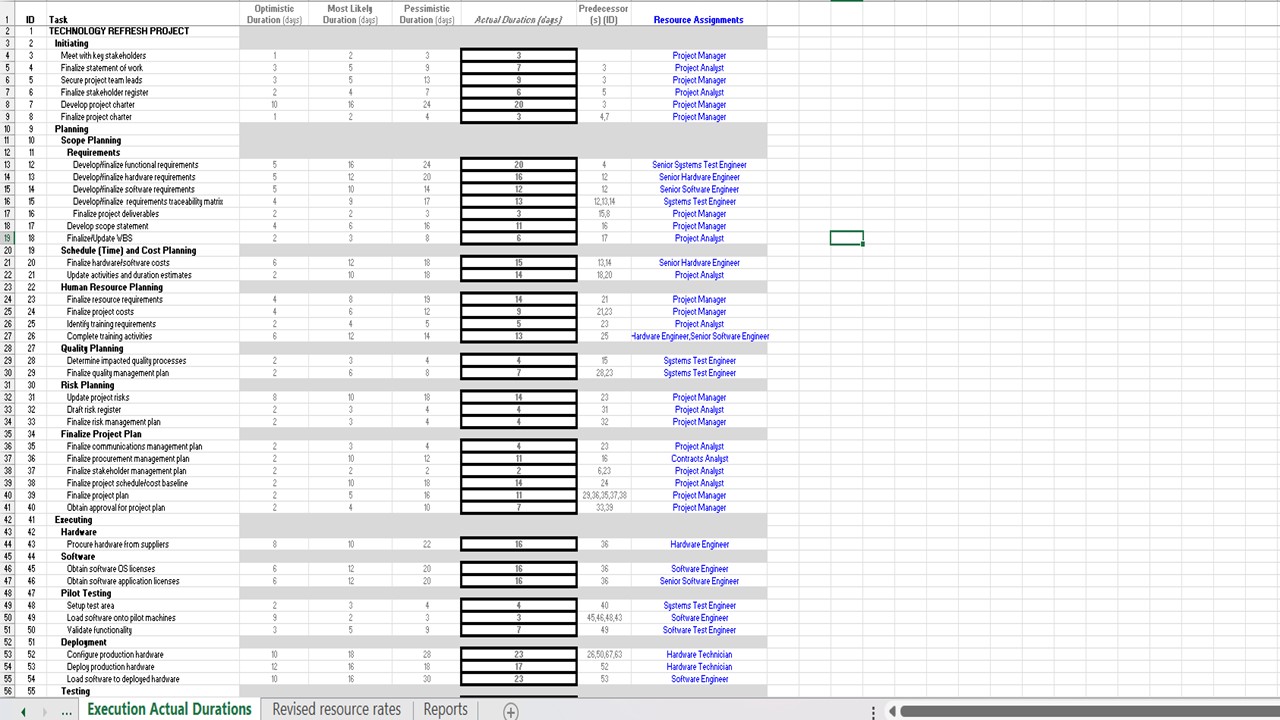Select the Finalize/Update WBS task

coord(99,238)
